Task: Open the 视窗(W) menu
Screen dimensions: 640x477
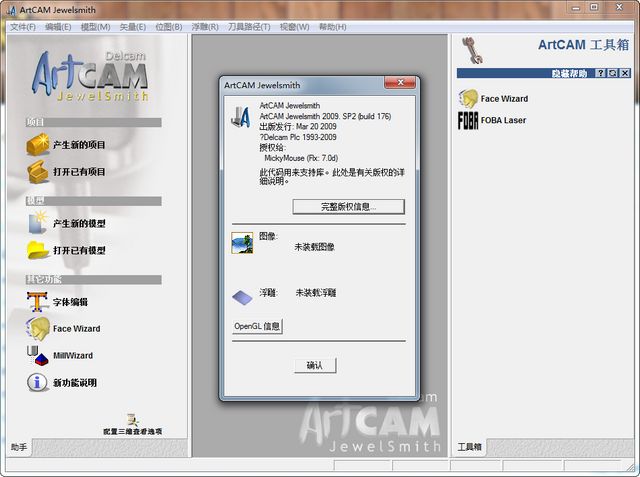Action: 294,27
